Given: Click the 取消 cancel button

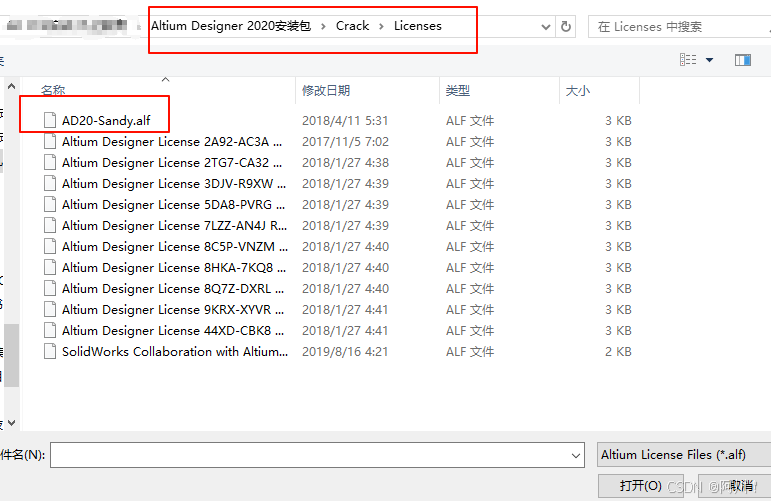Looking at the screenshot, I should click(735, 486).
